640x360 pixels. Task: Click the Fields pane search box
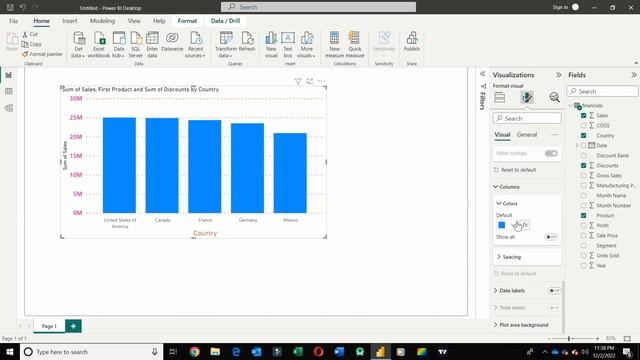point(602,91)
